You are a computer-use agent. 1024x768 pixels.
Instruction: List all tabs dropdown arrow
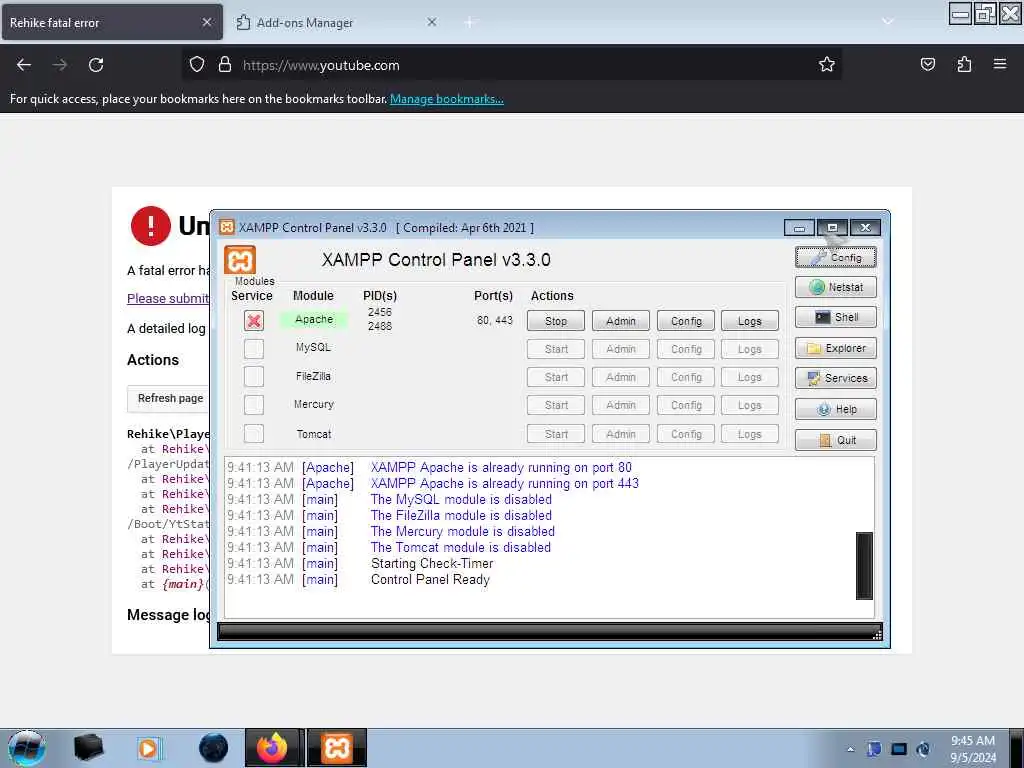point(888,22)
